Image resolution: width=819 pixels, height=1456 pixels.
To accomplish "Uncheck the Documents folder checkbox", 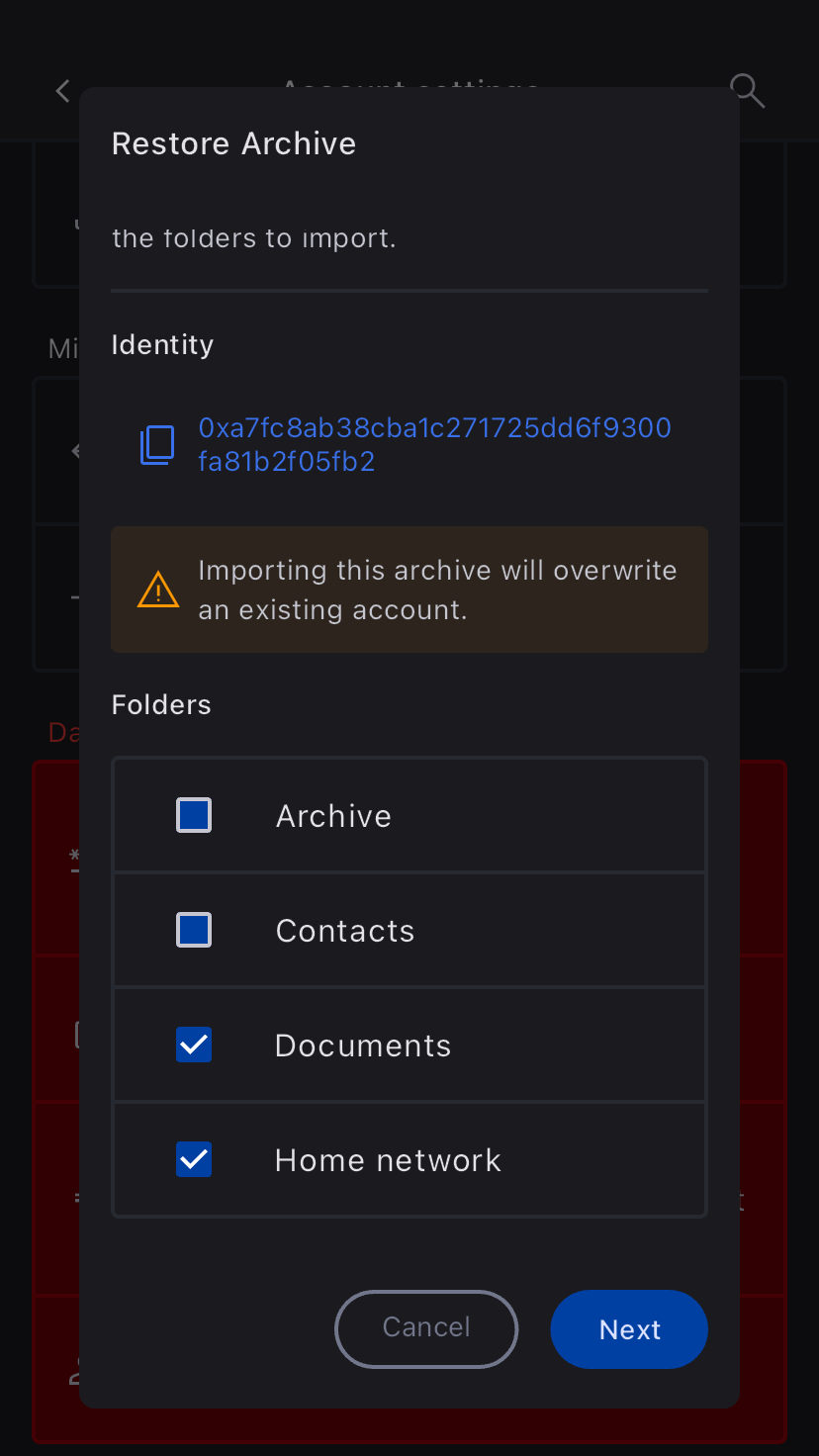I will coord(194,1046).
